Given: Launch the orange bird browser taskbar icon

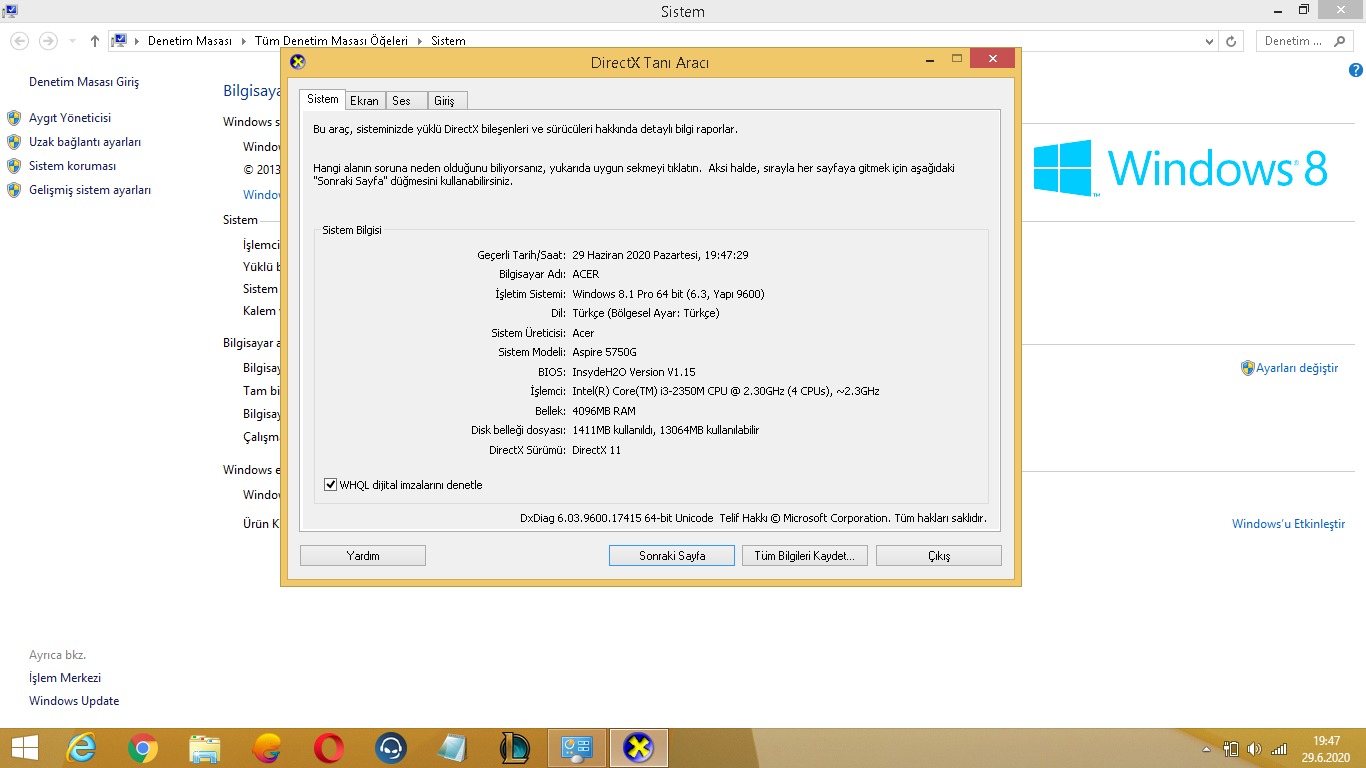Looking at the screenshot, I should pos(267,748).
